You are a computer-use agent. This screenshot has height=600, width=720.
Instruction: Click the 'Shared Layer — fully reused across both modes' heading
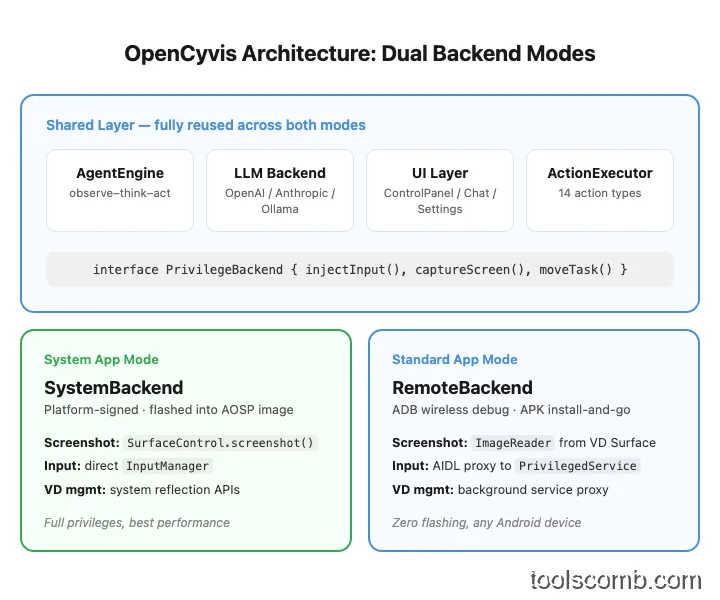point(206,125)
